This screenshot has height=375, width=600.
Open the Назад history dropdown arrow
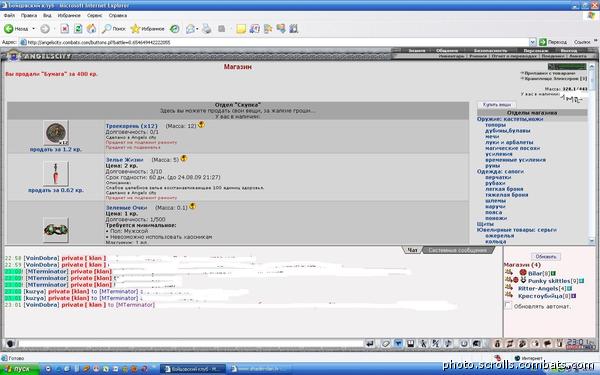pos(34,29)
